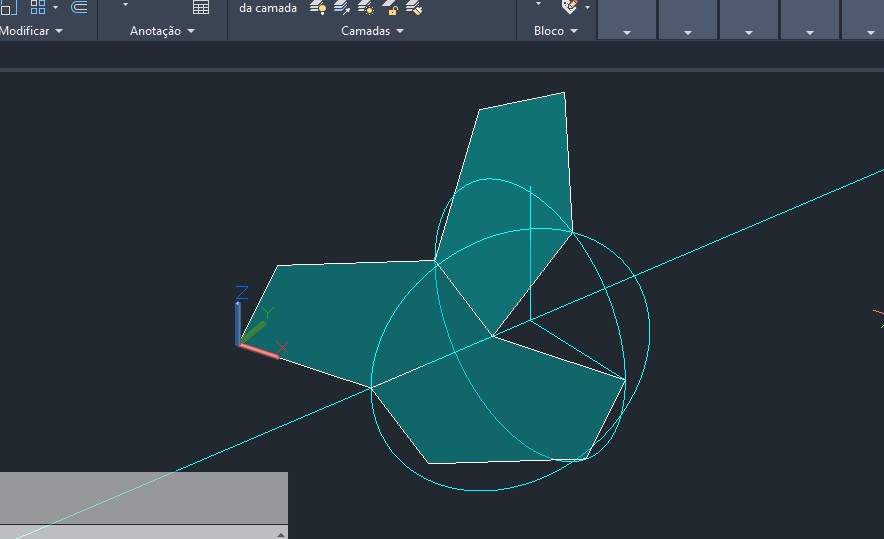Expand the collapsed panel right of Bloco
Image resolution: width=884 pixels, height=539 pixels.
pyautogui.click(x=627, y=32)
